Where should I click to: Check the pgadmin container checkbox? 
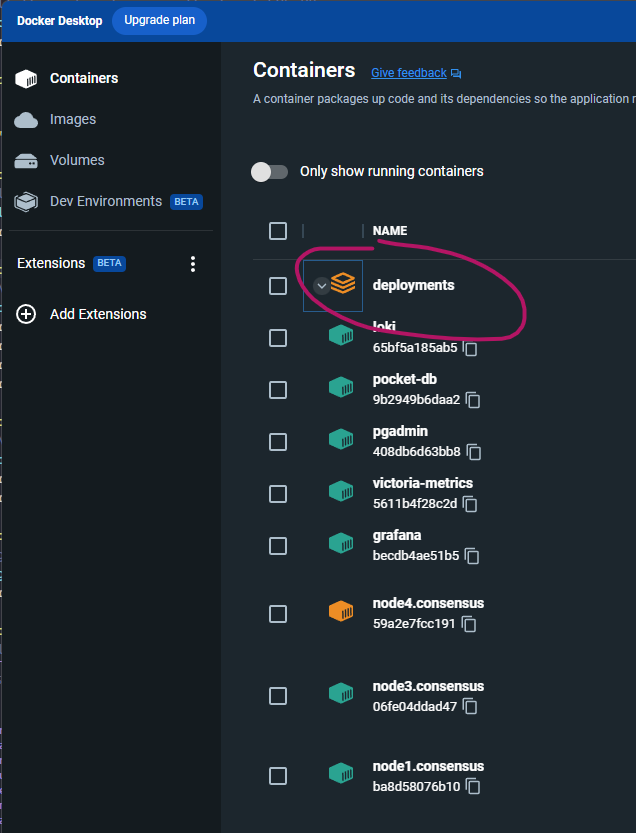(277, 442)
